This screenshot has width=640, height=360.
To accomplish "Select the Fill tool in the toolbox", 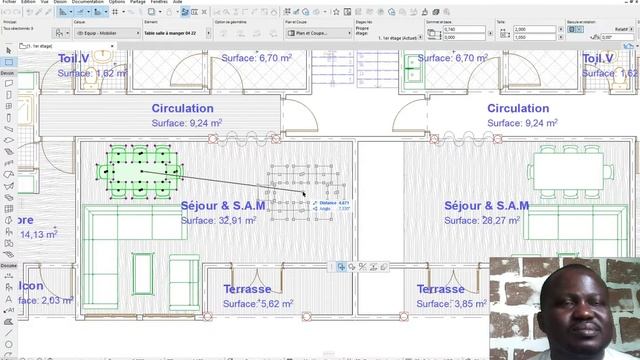I will pyautogui.click(x=9, y=322).
